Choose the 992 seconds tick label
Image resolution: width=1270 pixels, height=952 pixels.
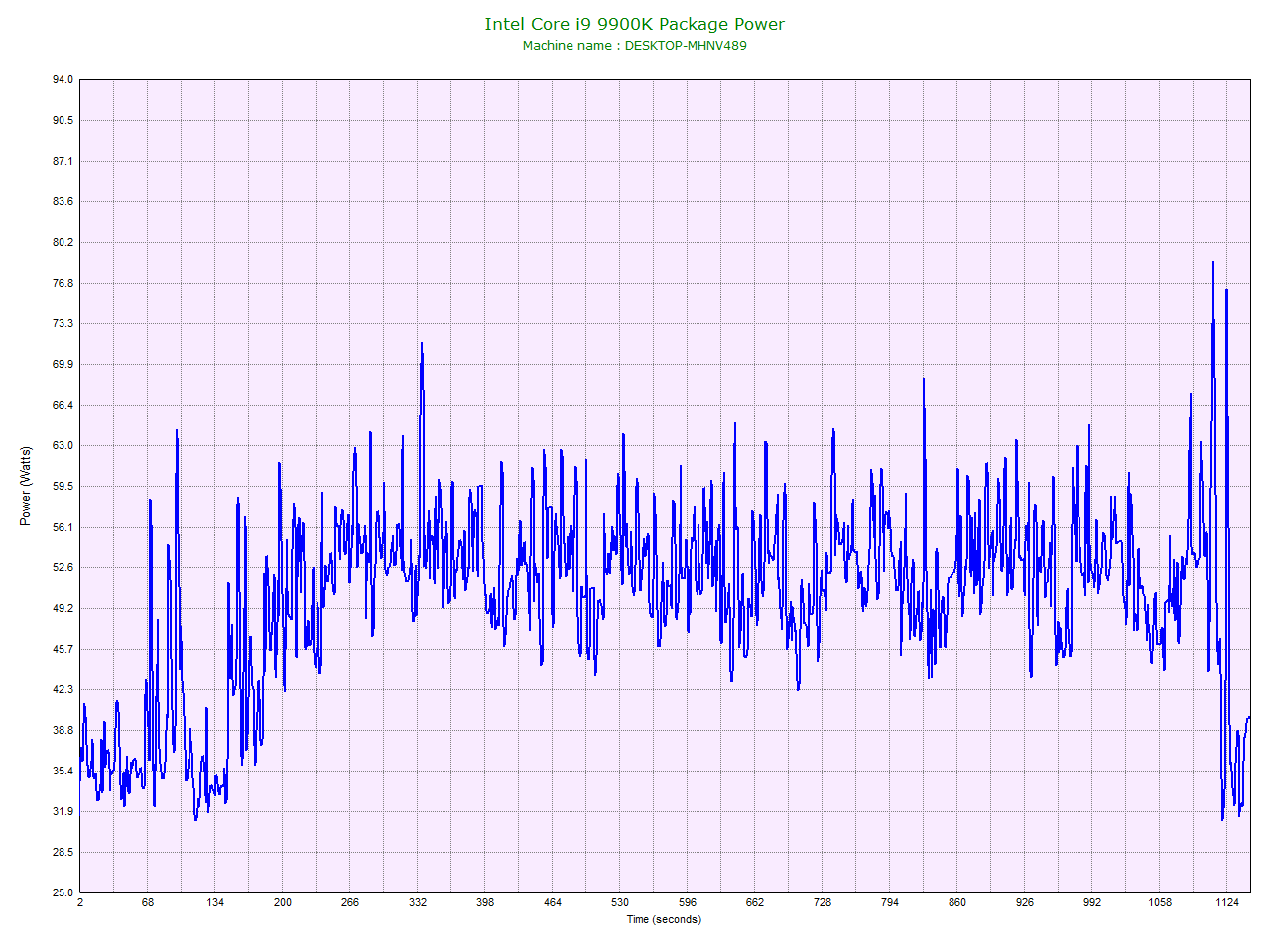click(x=1092, y=903)
